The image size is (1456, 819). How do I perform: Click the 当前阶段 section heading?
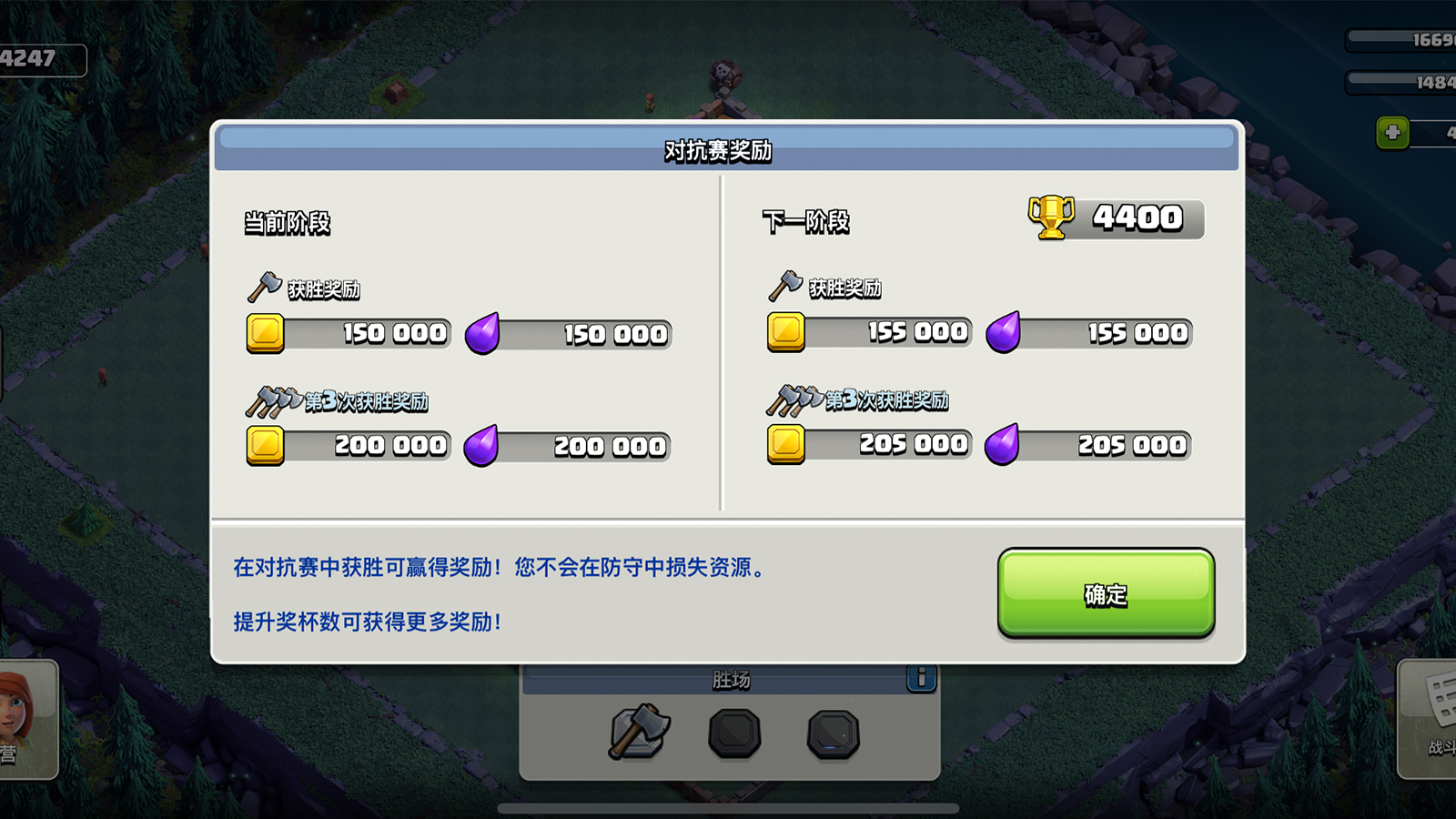click(x=288, y=223)
